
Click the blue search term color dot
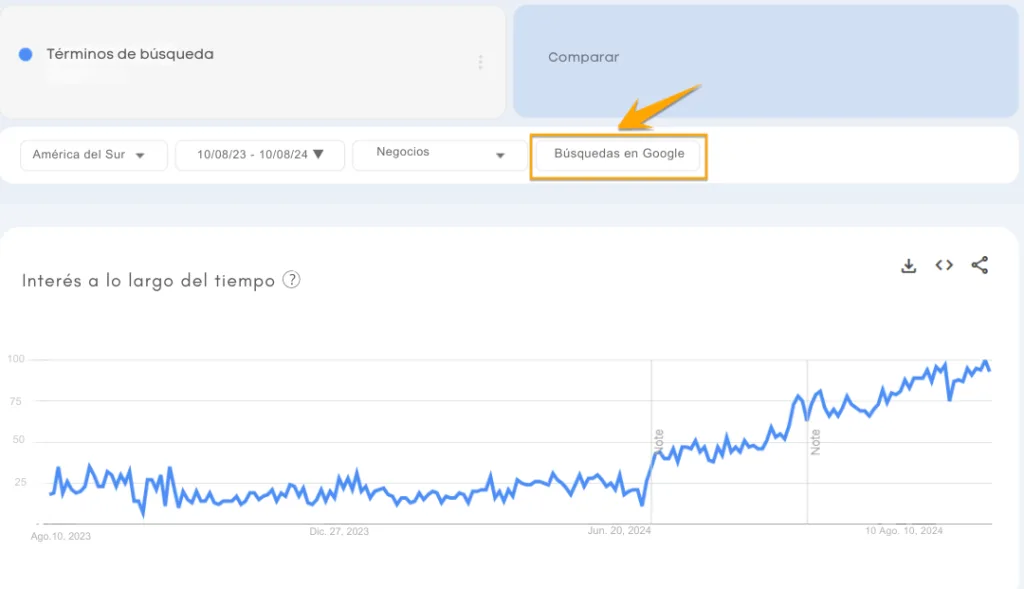(26, 55)
